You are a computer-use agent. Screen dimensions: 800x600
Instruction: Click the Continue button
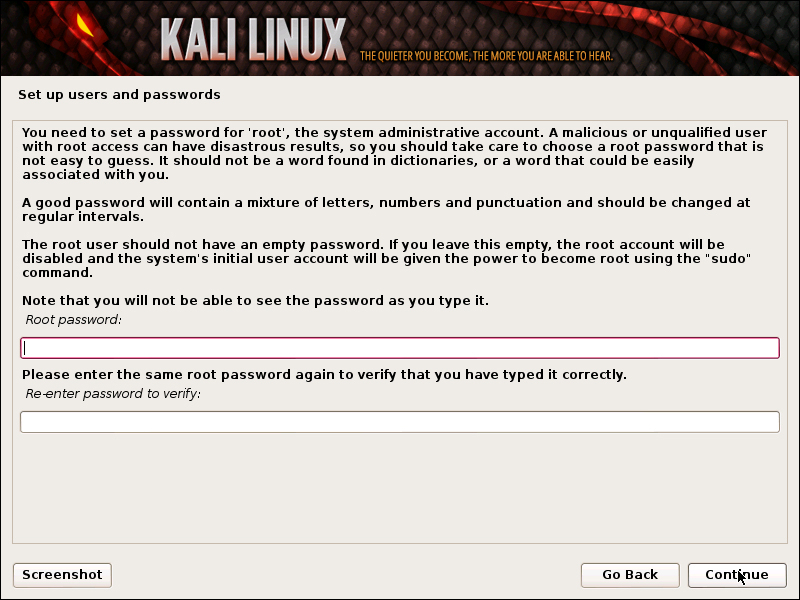point(737,575)
